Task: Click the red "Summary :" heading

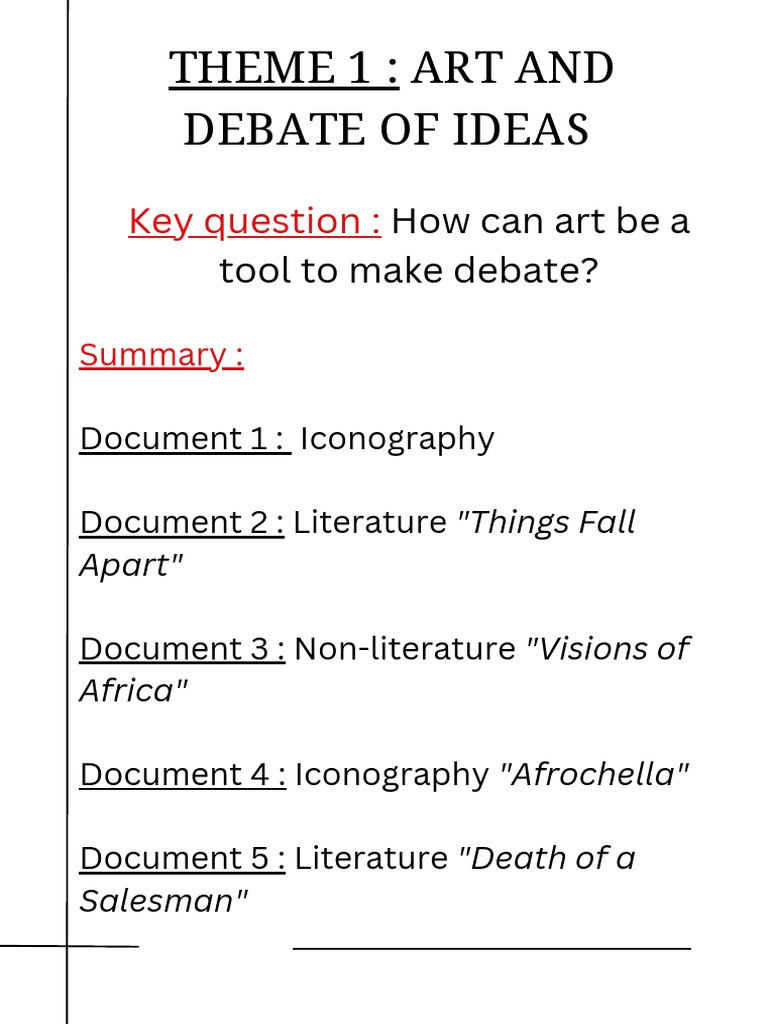Action: coord(162,355)
